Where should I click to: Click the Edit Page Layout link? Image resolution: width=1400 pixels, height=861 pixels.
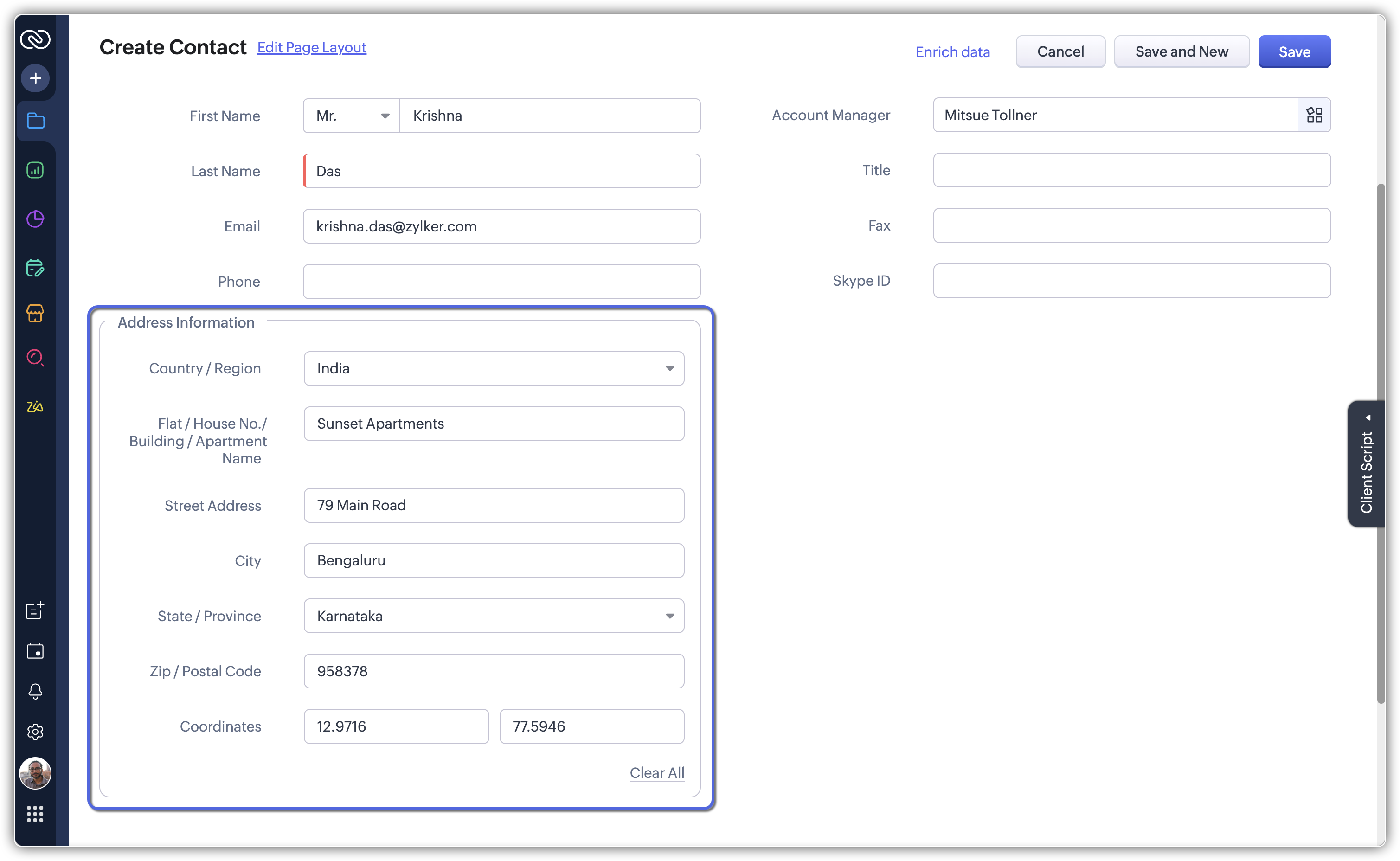tap(311, 47)
